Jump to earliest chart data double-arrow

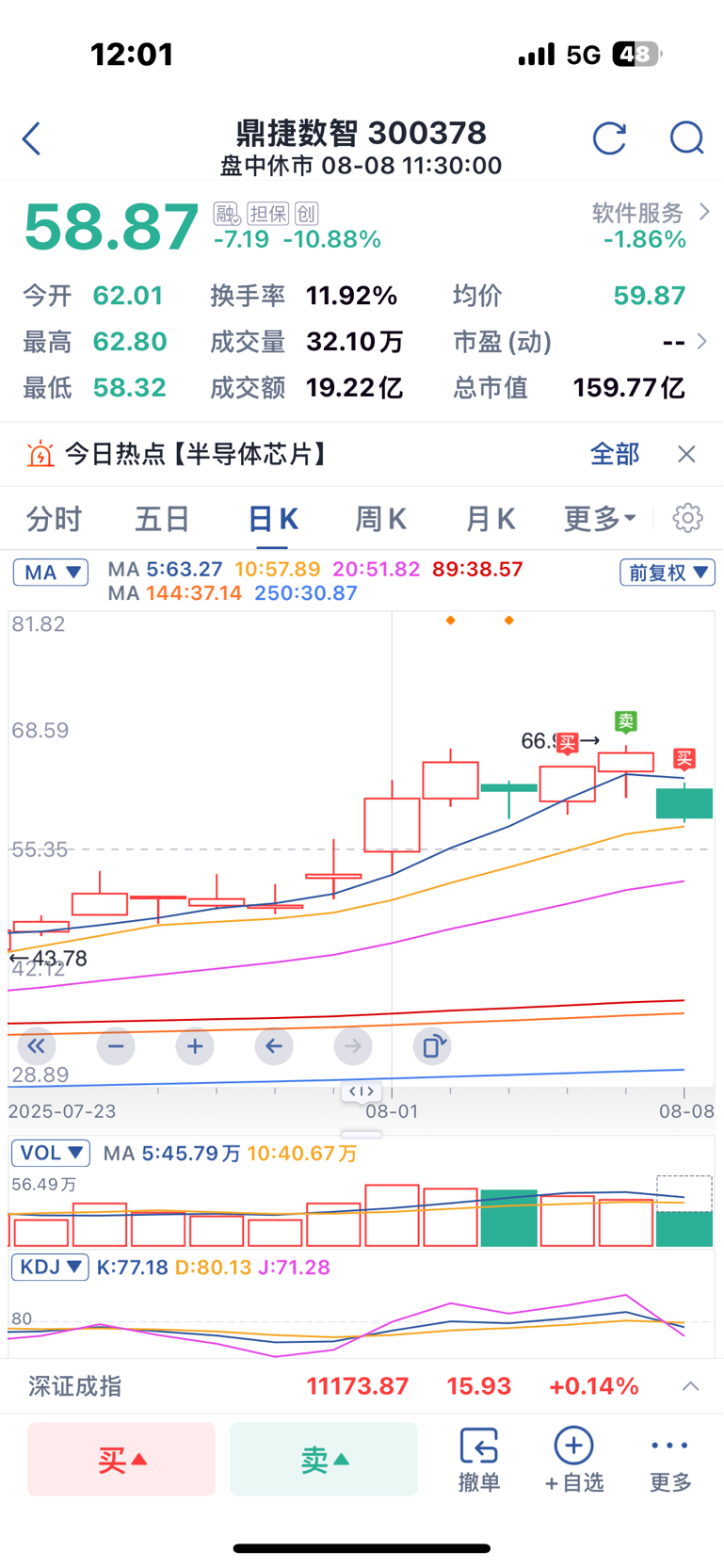[x=36, y=1046]
